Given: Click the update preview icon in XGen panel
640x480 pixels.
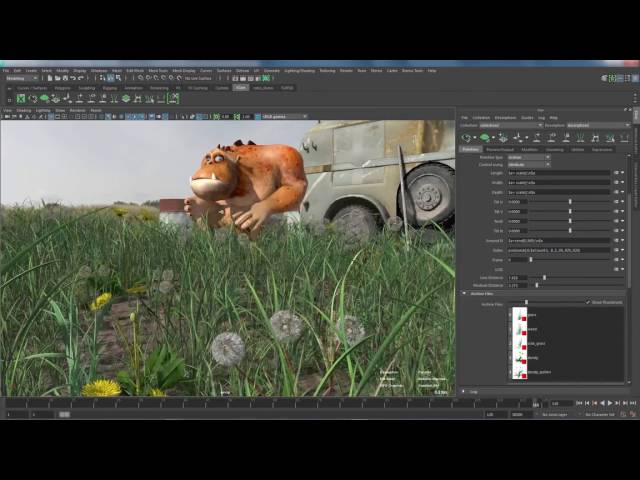Looking at the screenshot, I should click(466, 138).
